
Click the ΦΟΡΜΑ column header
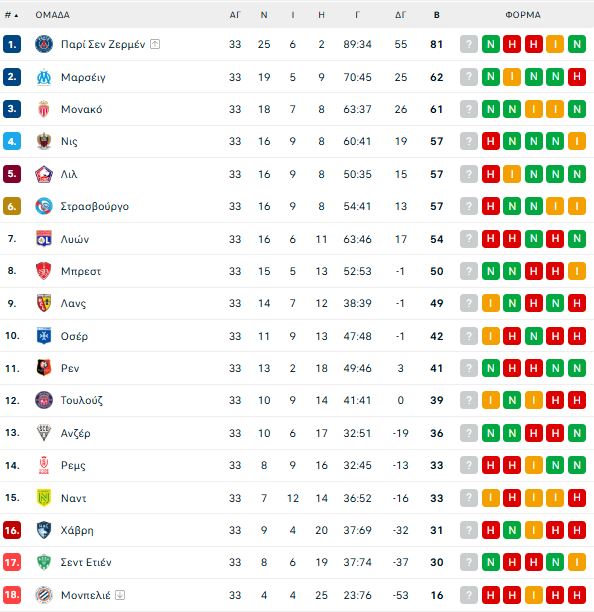[523, 15]
